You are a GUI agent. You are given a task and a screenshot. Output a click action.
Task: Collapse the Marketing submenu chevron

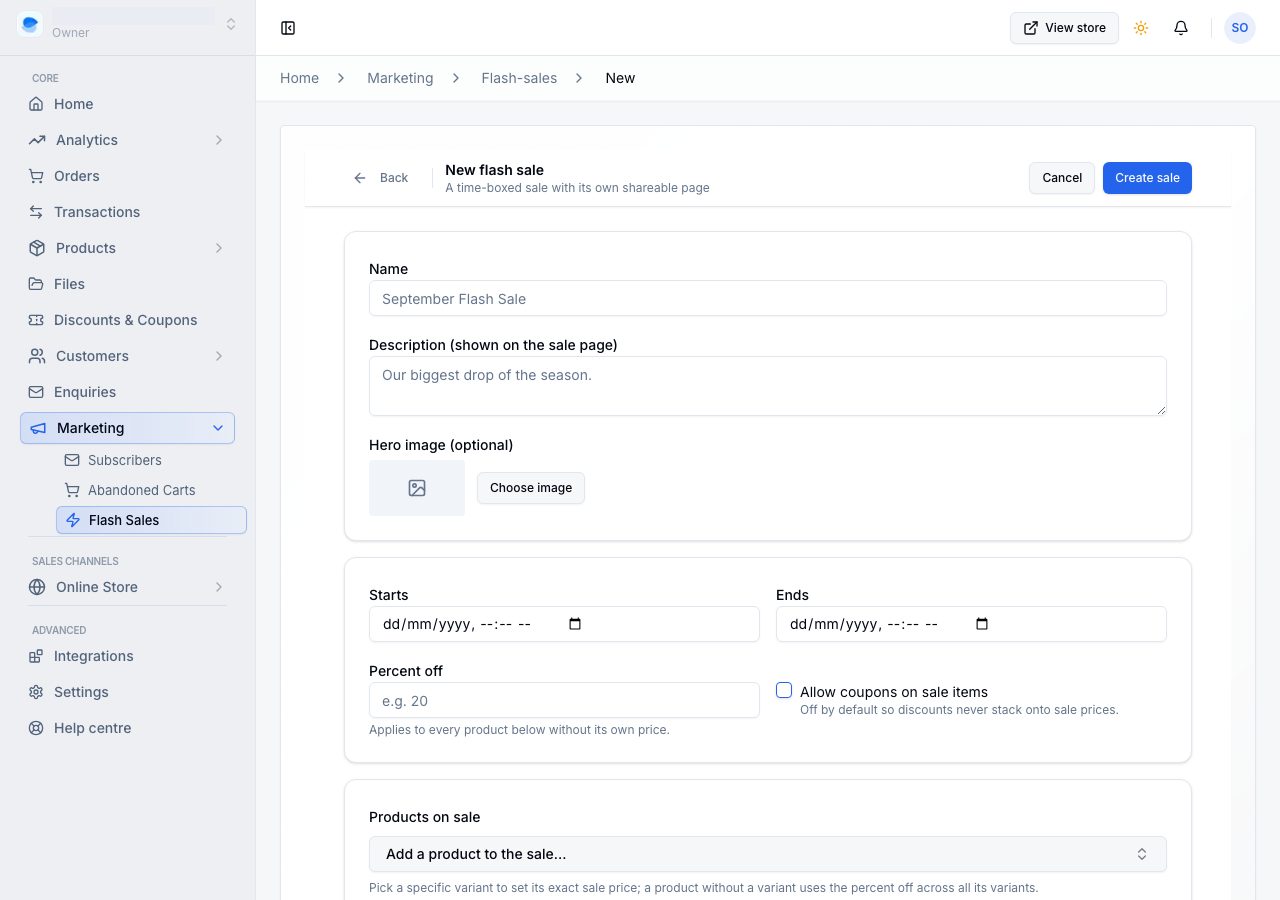tap(218, 428)
